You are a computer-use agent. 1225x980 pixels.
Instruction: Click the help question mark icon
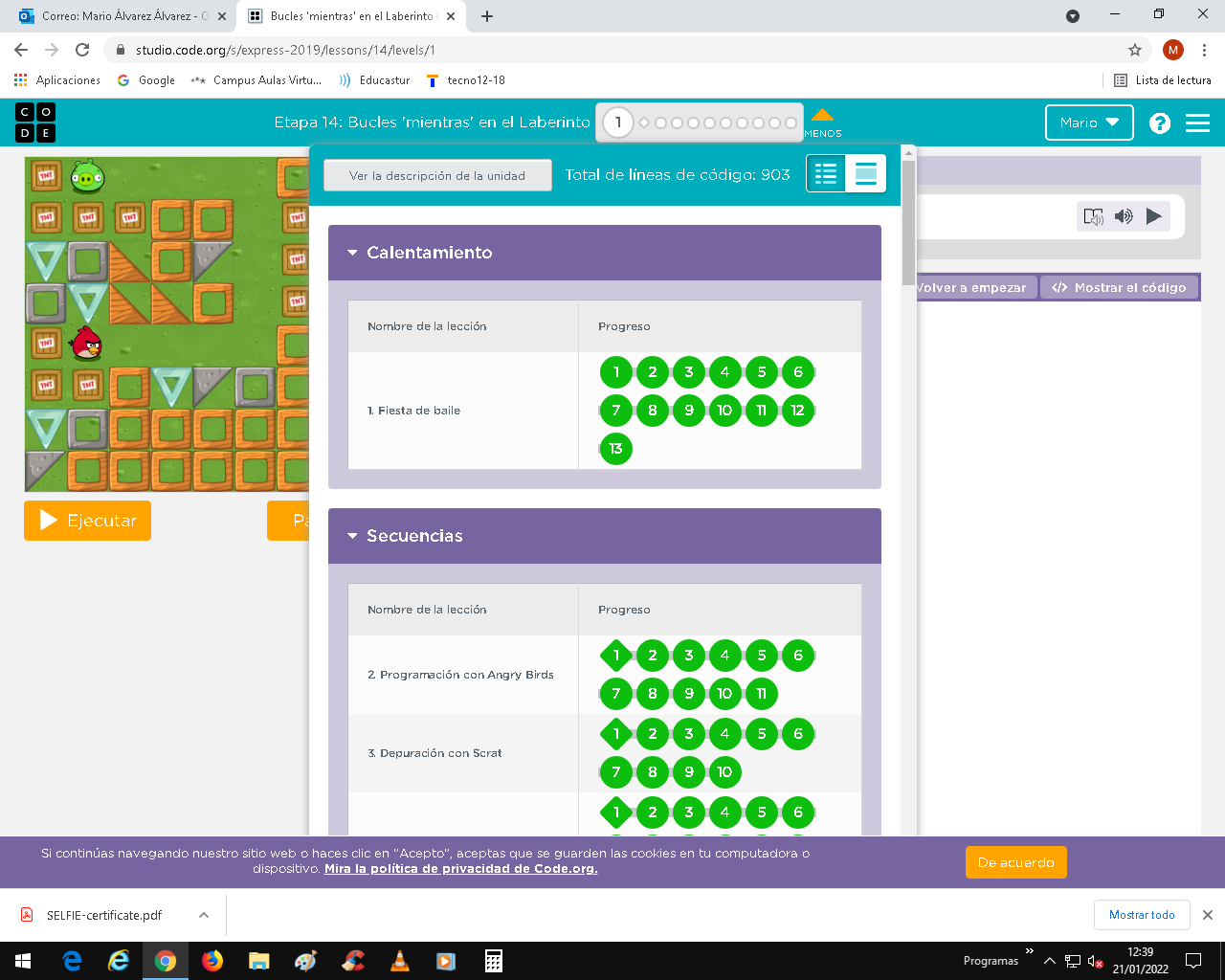coord(1160,123)
